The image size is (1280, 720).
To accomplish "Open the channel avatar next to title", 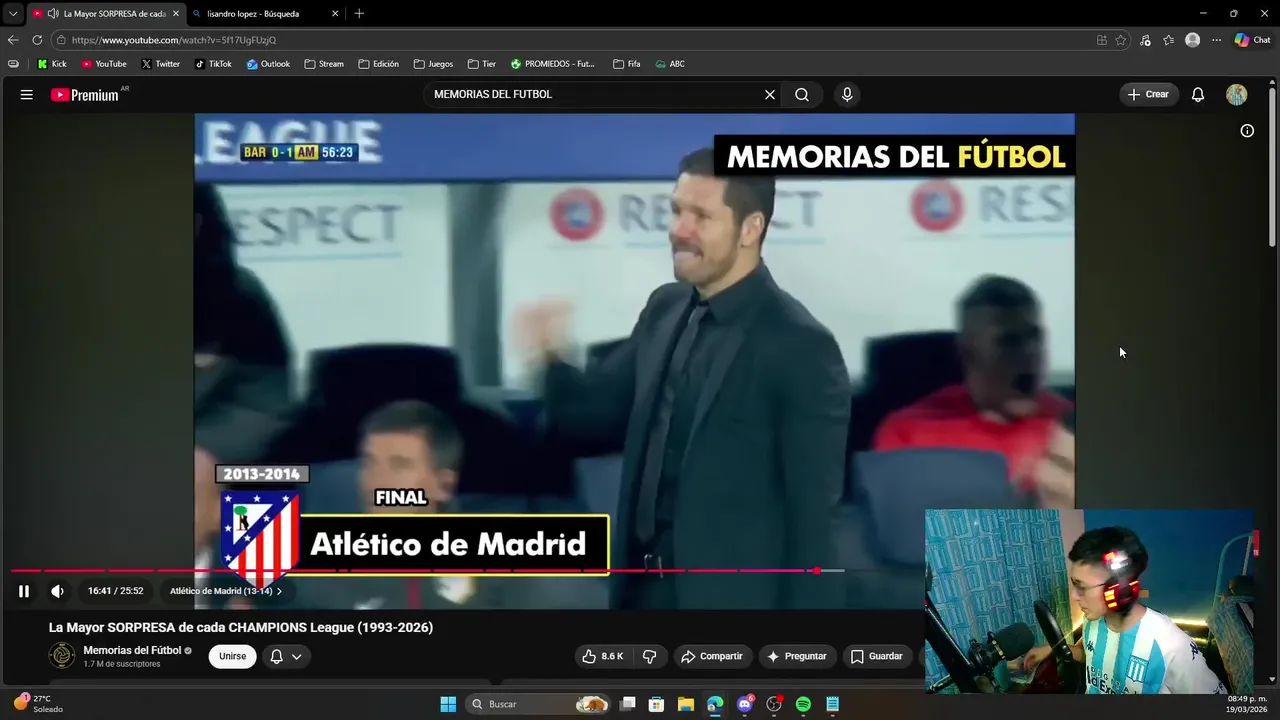I will 62,656.
